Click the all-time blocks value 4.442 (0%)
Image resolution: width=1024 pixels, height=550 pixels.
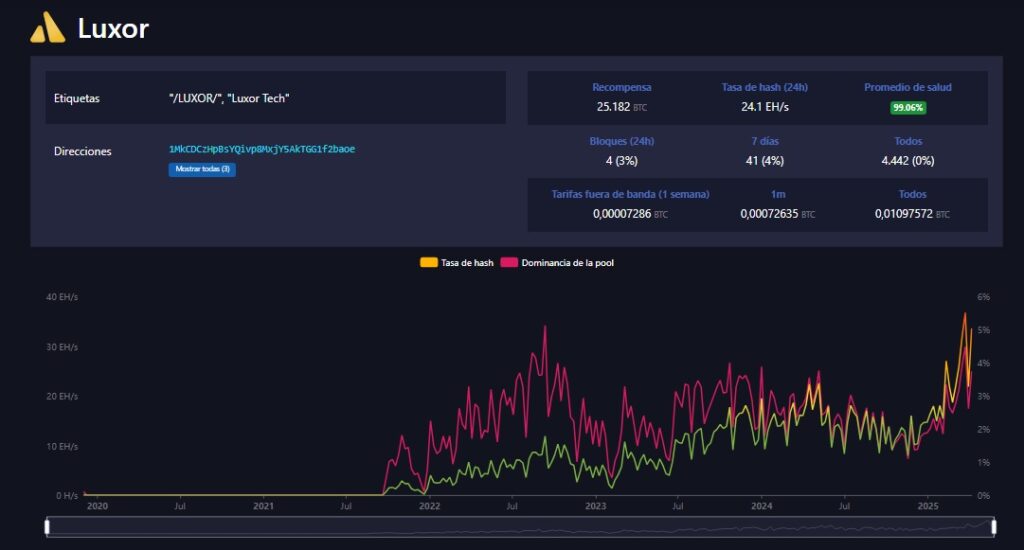point(907,160)
